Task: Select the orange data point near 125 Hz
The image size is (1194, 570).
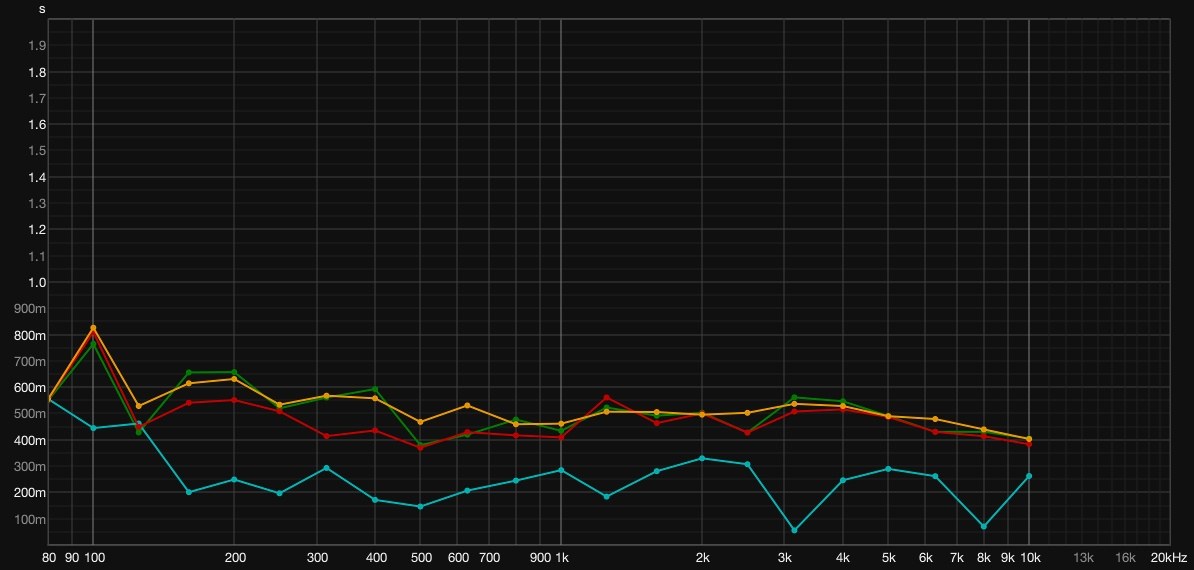Action: 139,406
